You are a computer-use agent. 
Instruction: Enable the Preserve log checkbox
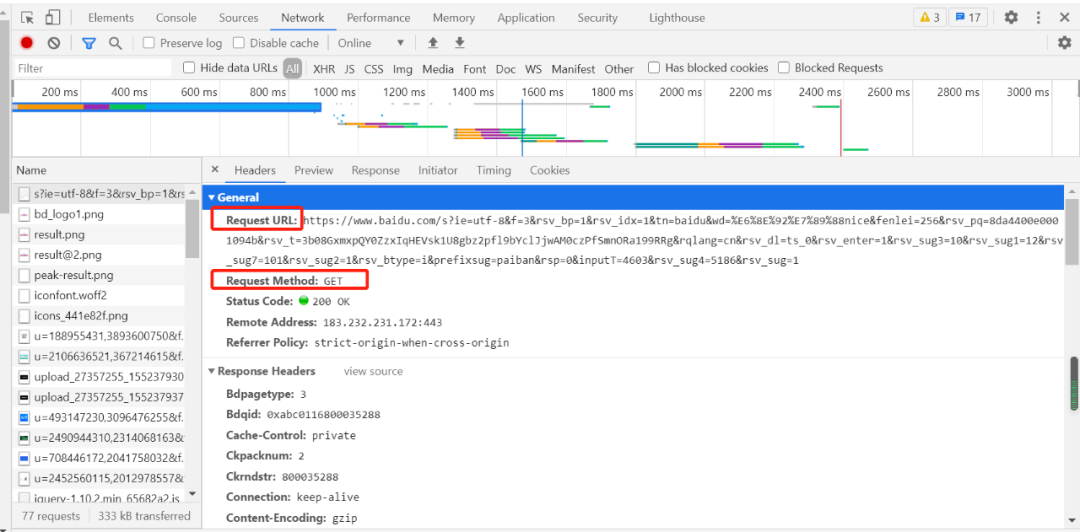pos(149,43)
